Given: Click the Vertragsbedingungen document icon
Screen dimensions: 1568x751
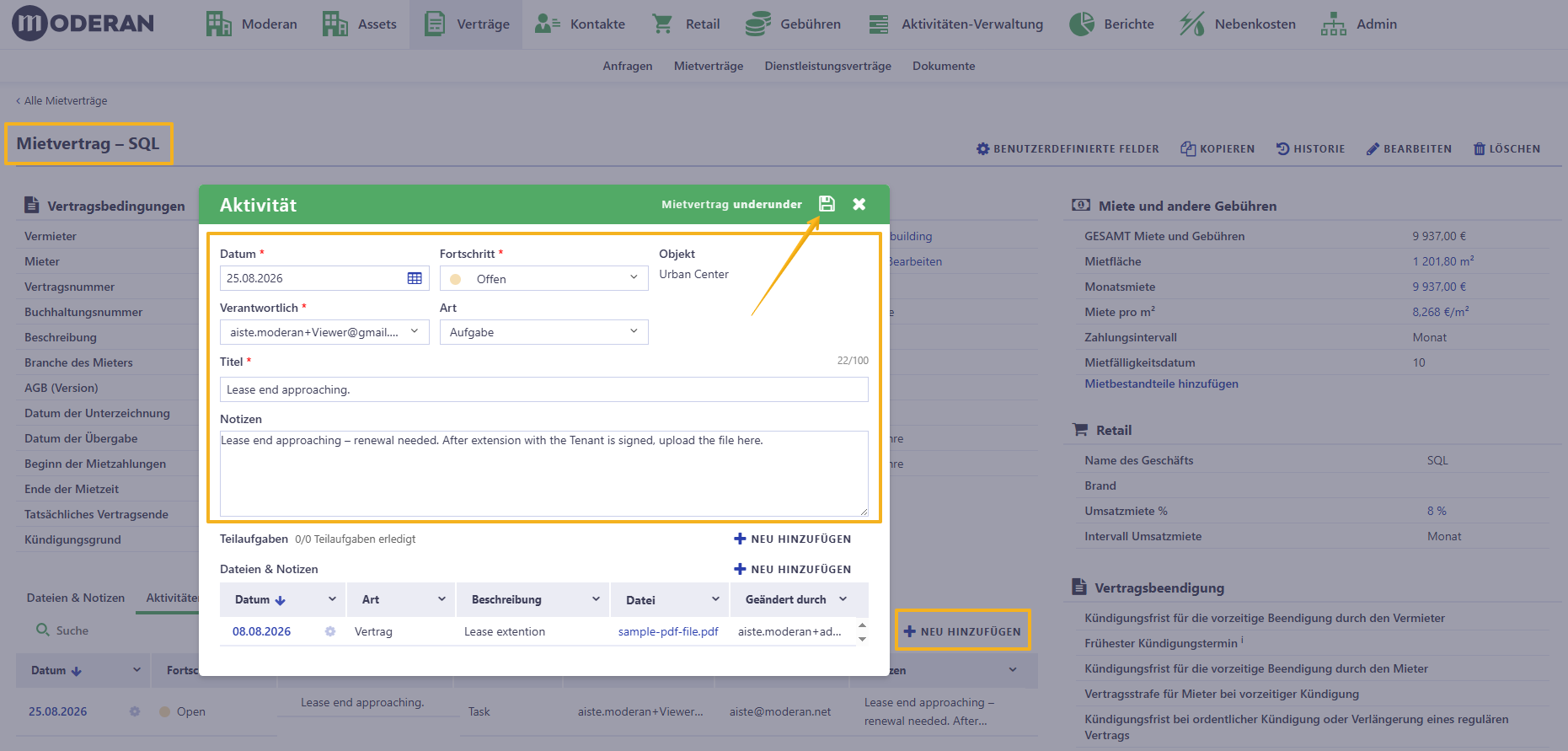Looking at the screenshot, I should coord(32,205).
